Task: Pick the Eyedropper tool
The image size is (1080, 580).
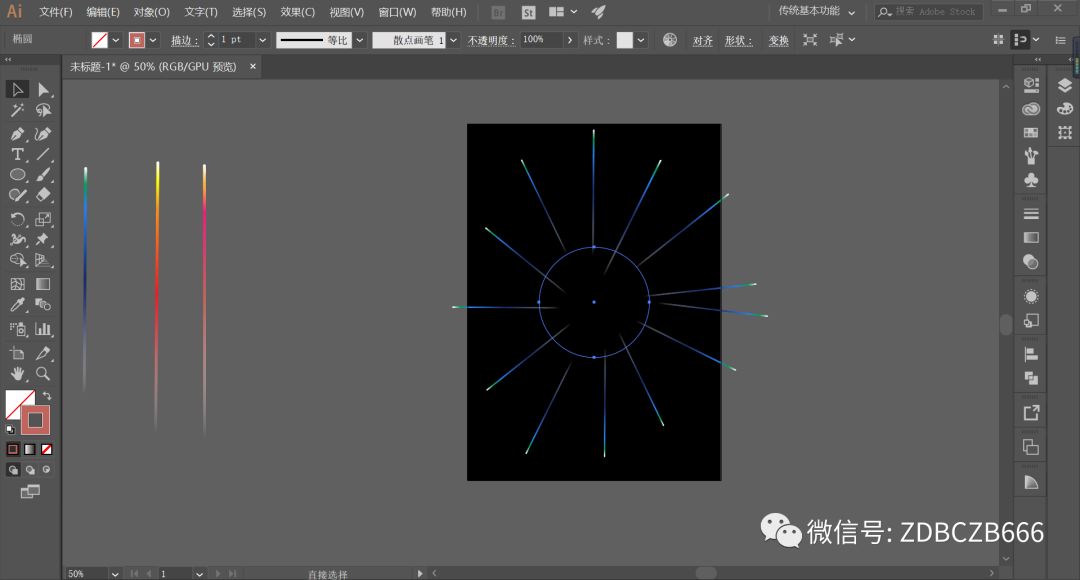Action: coord(17,304)
